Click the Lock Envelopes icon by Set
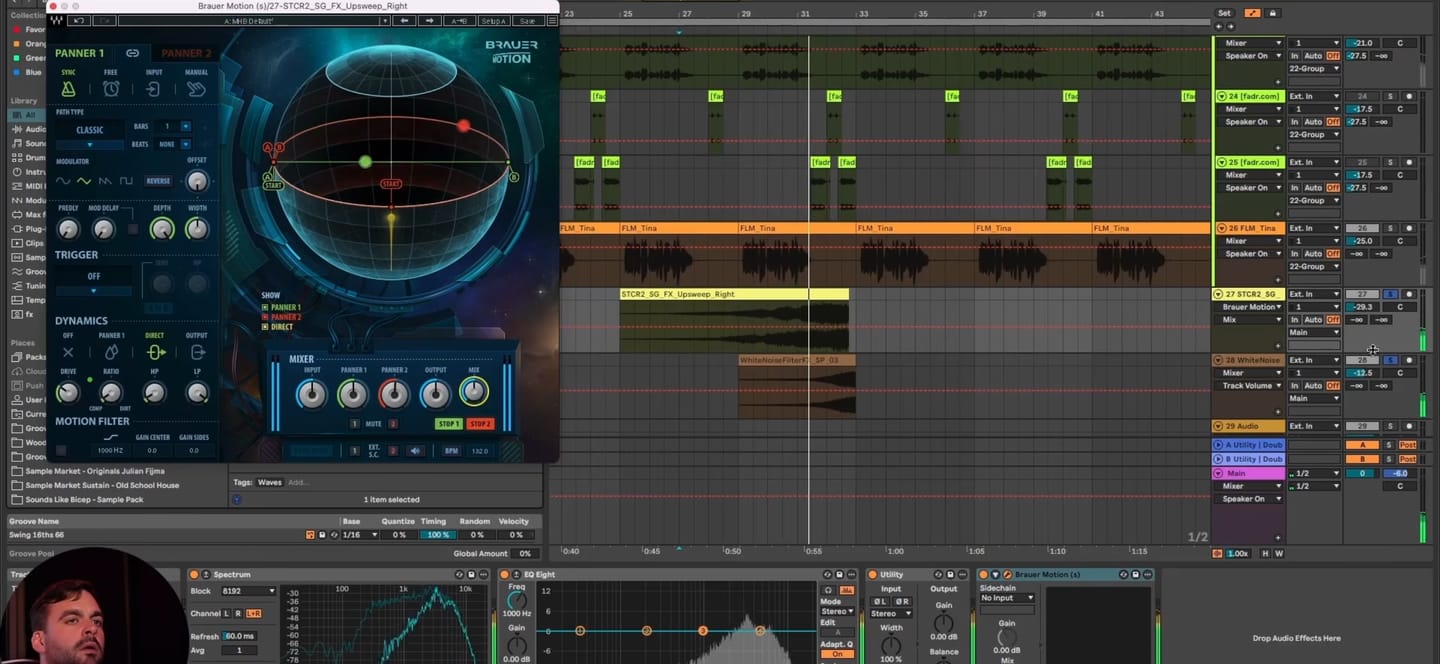Viewport: 1440px width, 664px height. (x=1272, y=13)
